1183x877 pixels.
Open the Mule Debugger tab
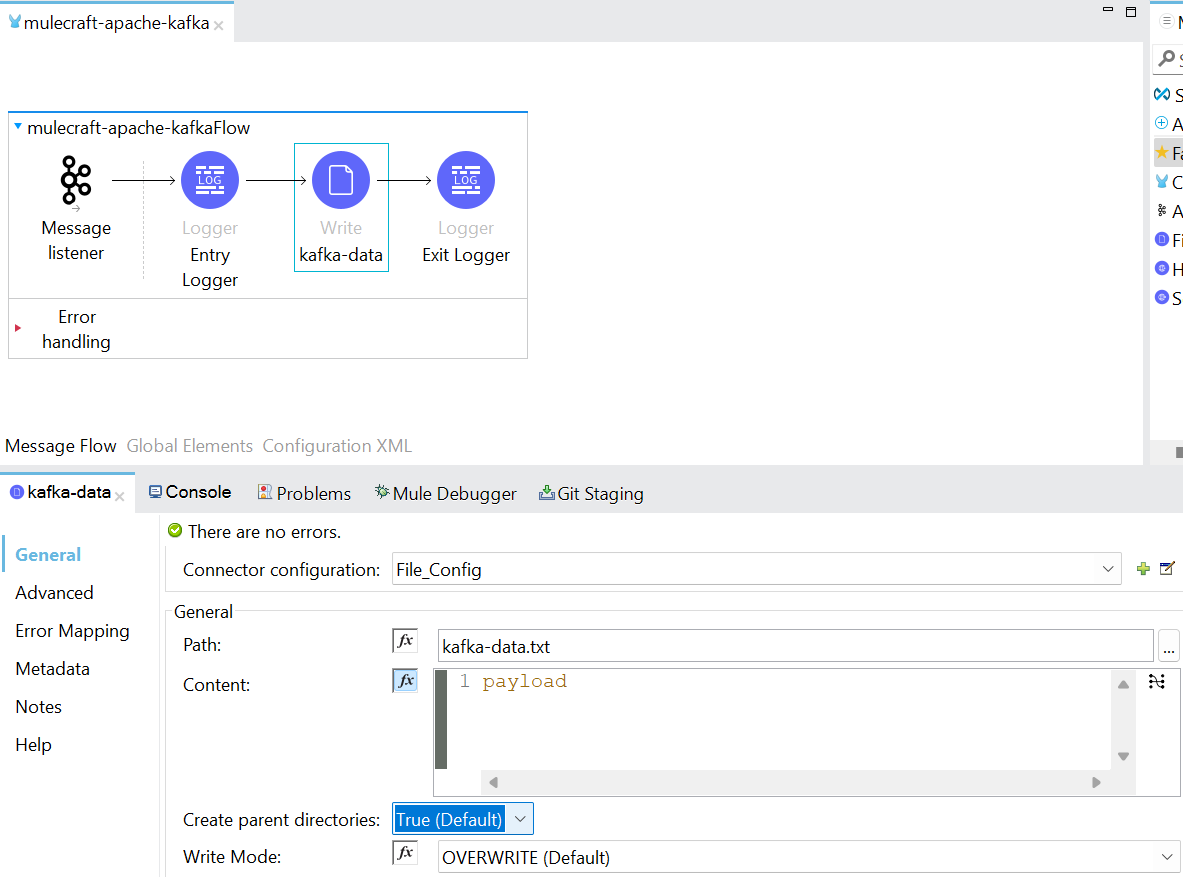coord(446,493)
